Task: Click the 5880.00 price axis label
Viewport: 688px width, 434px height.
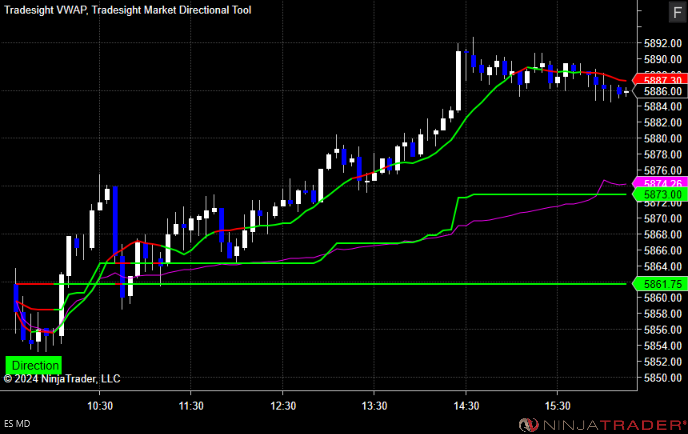Action: [x=663, y=139]
